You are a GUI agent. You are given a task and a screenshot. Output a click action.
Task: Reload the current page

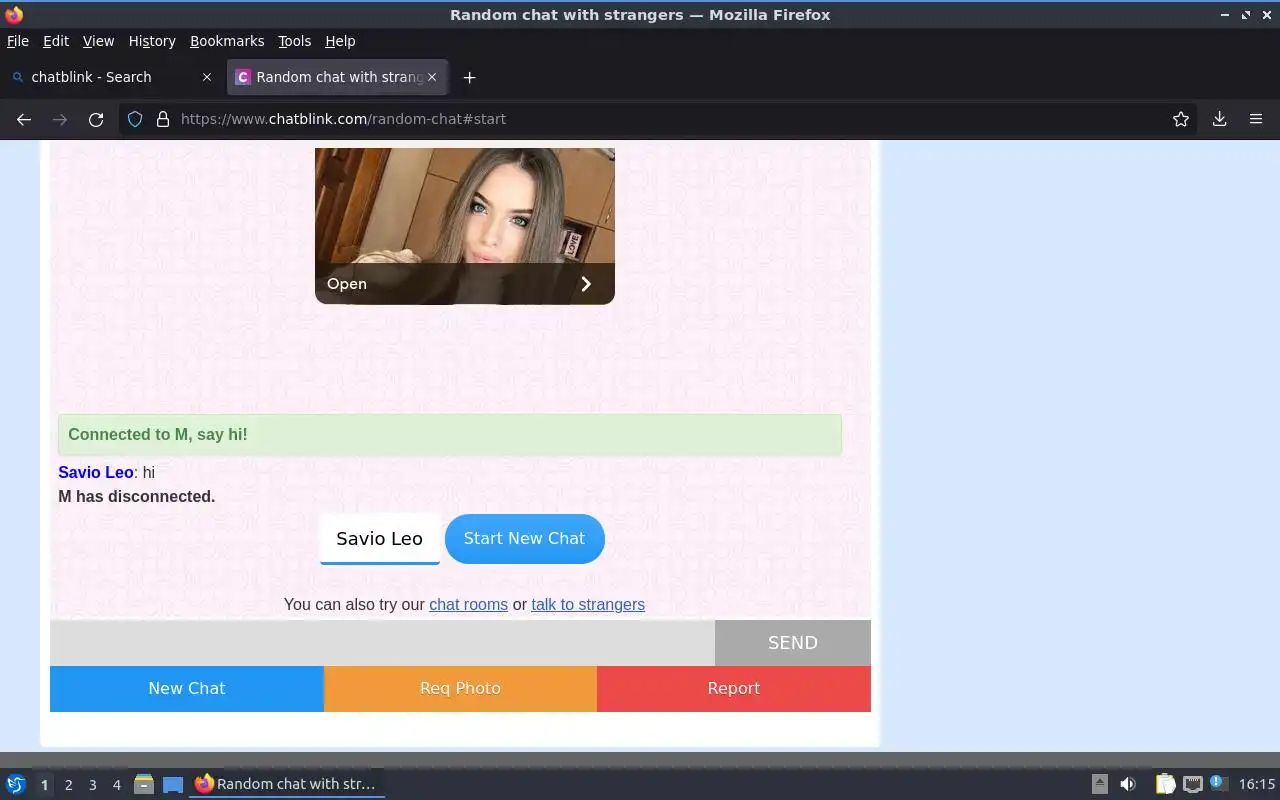96,119
